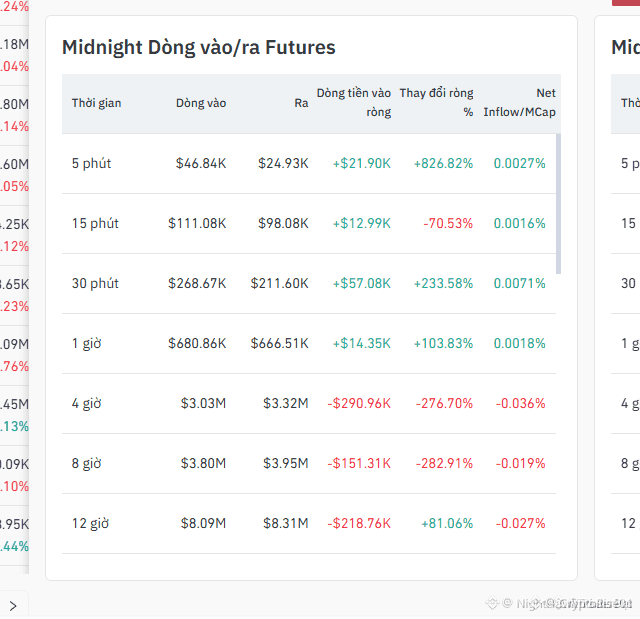Click the 'Midnight Dòng vào/ra Futures' title

click(199, 47)
